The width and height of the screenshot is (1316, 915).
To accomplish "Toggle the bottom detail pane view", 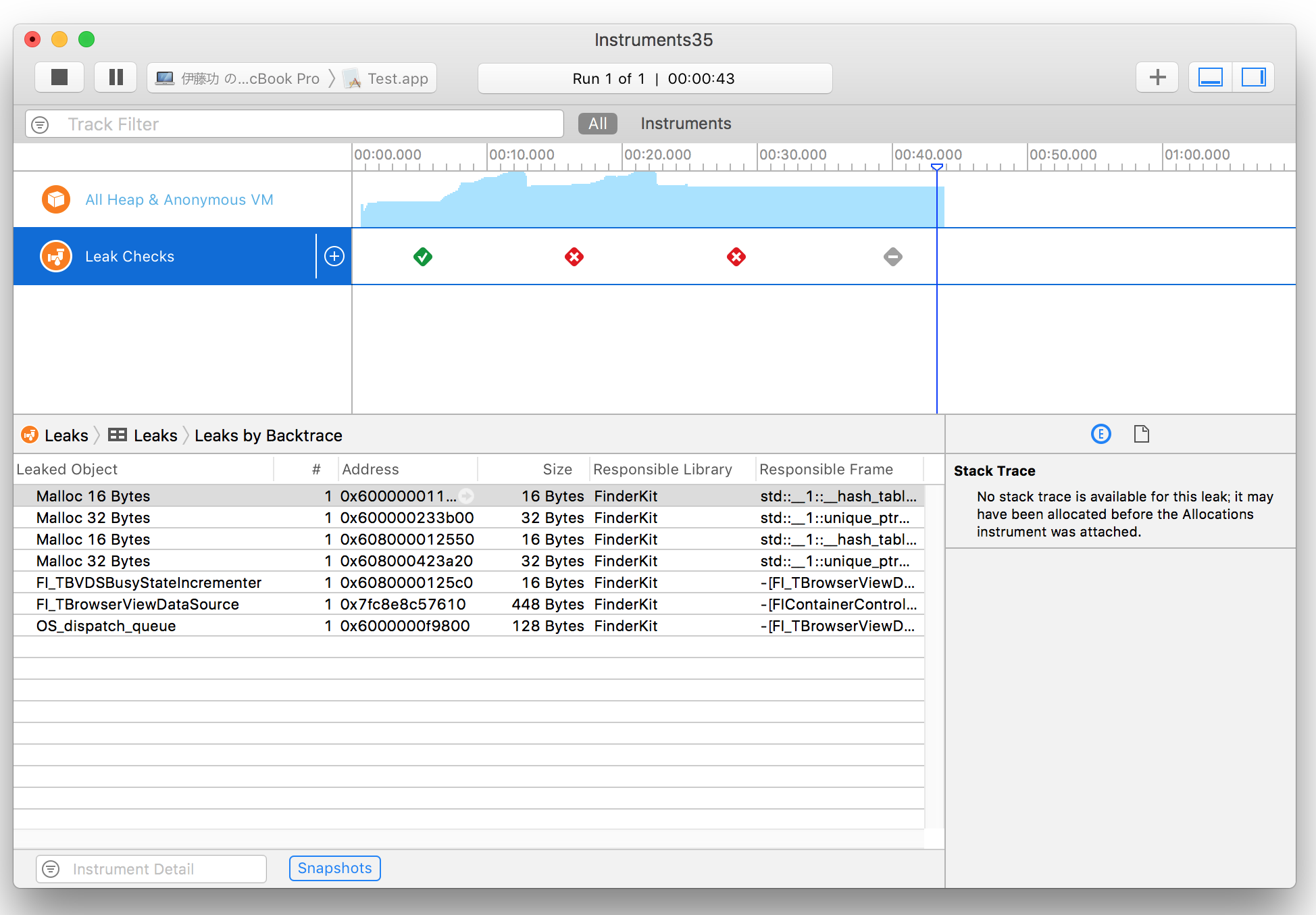I will click(1210, 78).
